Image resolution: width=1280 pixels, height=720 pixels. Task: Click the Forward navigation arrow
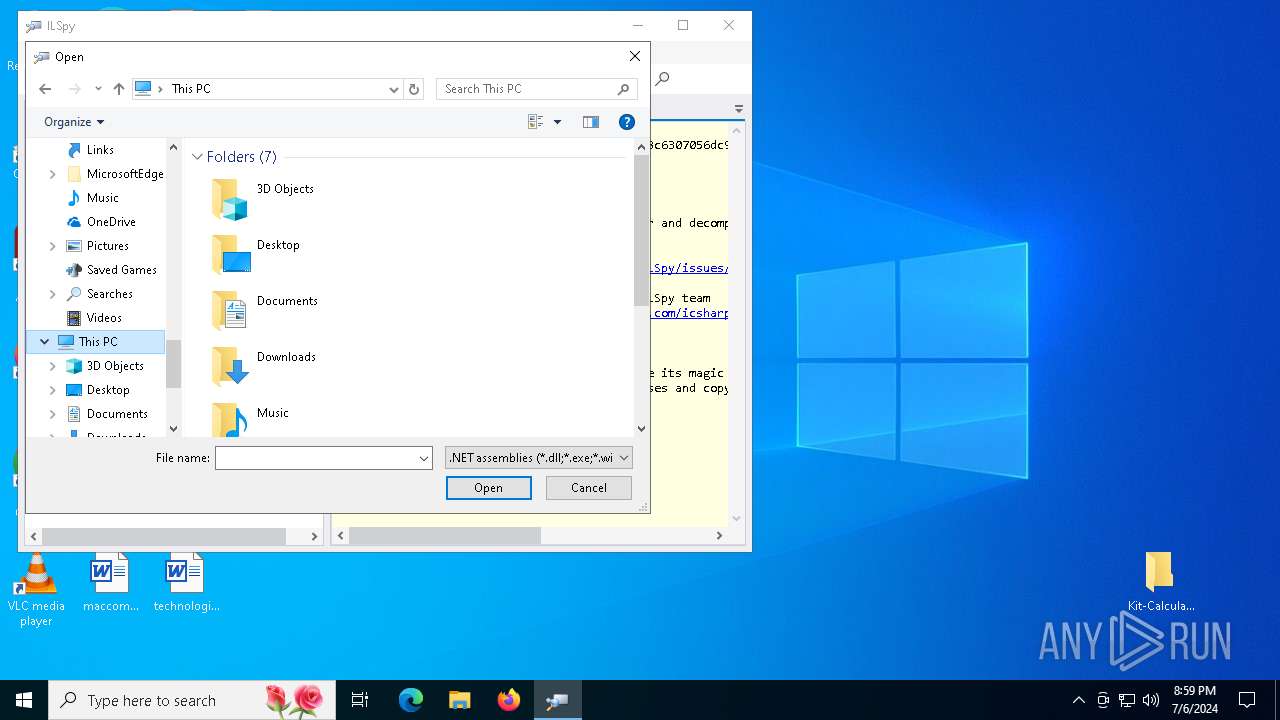(74, 89)
